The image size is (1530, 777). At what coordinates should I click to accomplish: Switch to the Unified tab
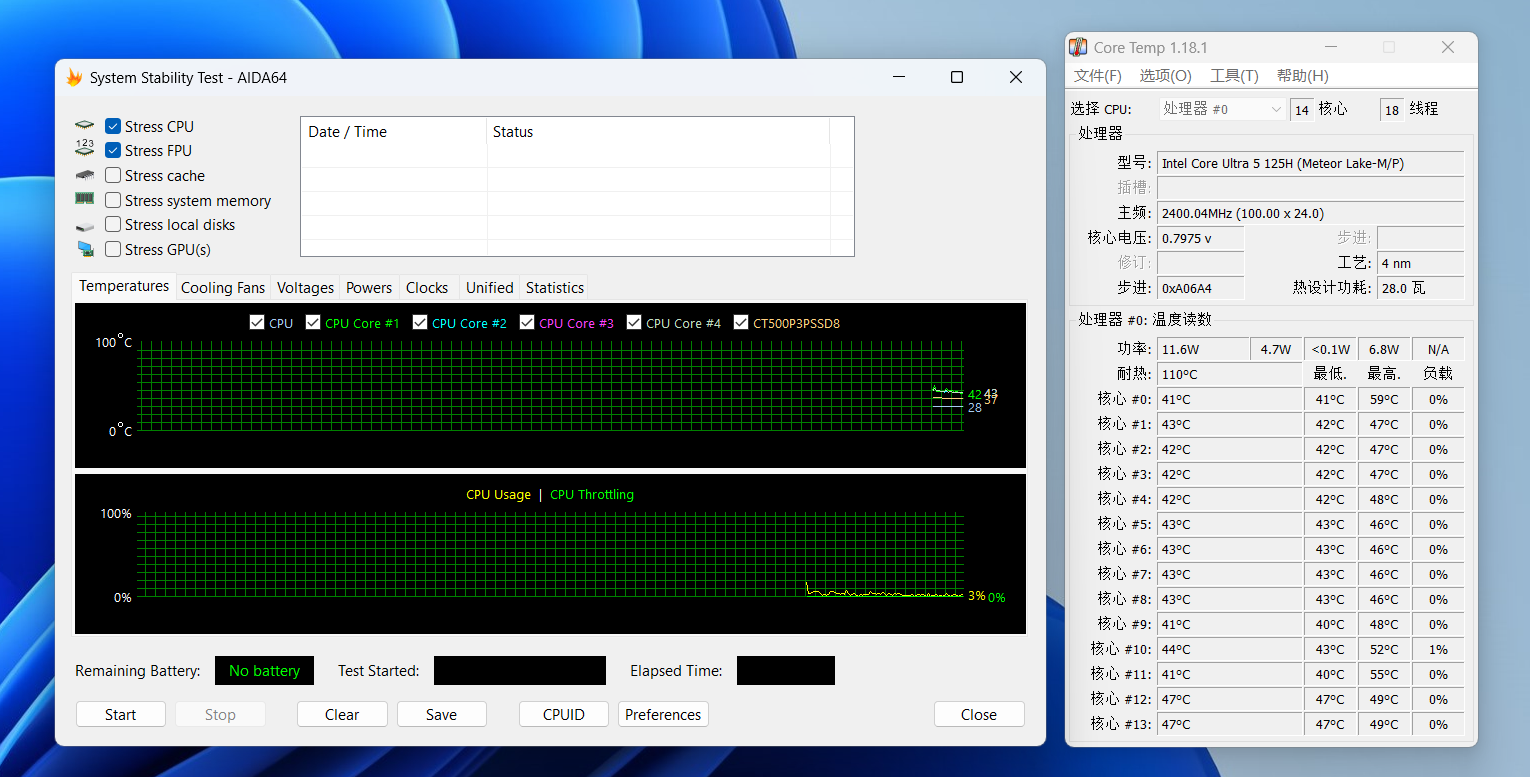click(x=490, y=287)
